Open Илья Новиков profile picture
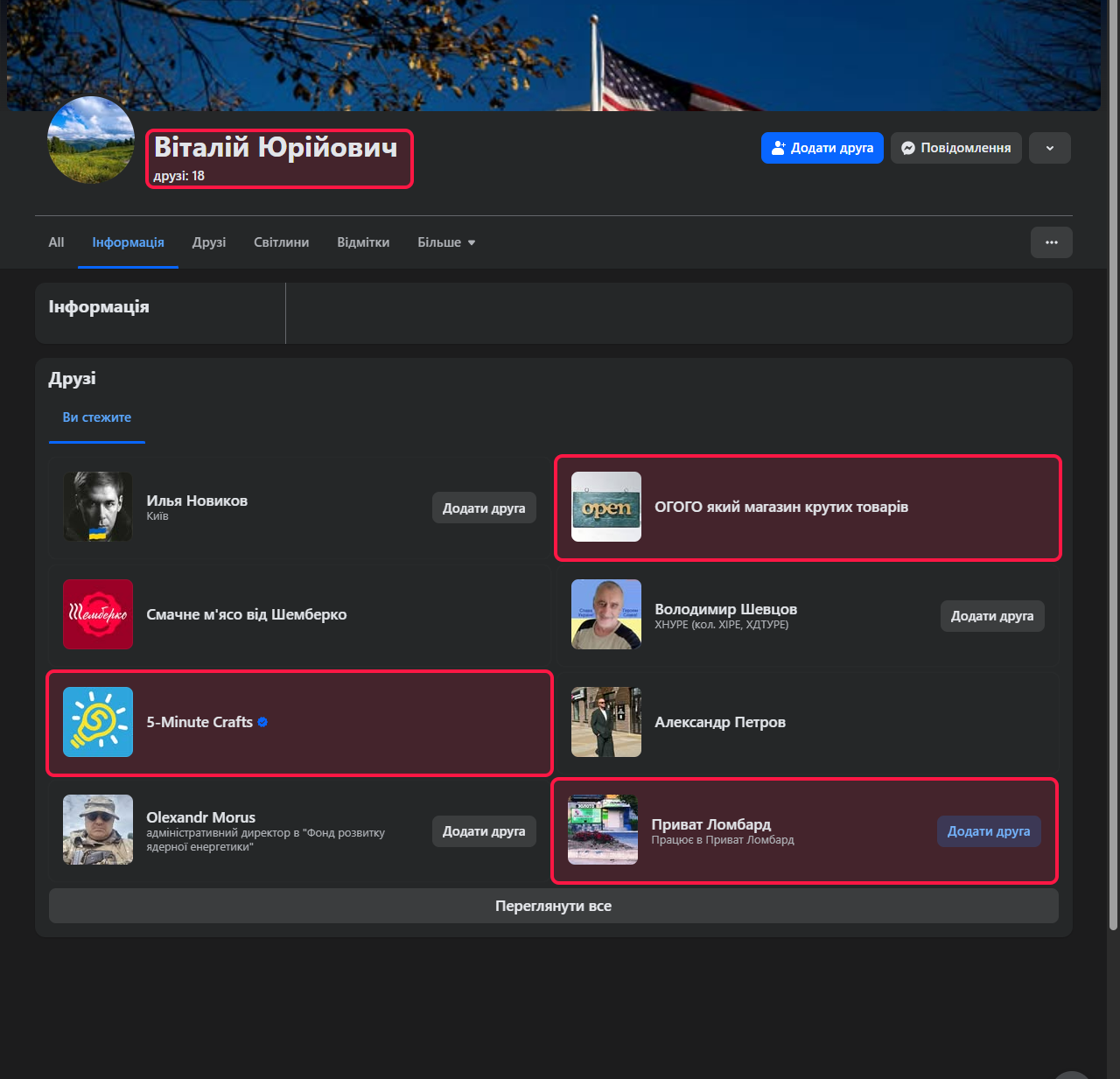Screen dimensions: 1120x1079 tap(98, 507)
